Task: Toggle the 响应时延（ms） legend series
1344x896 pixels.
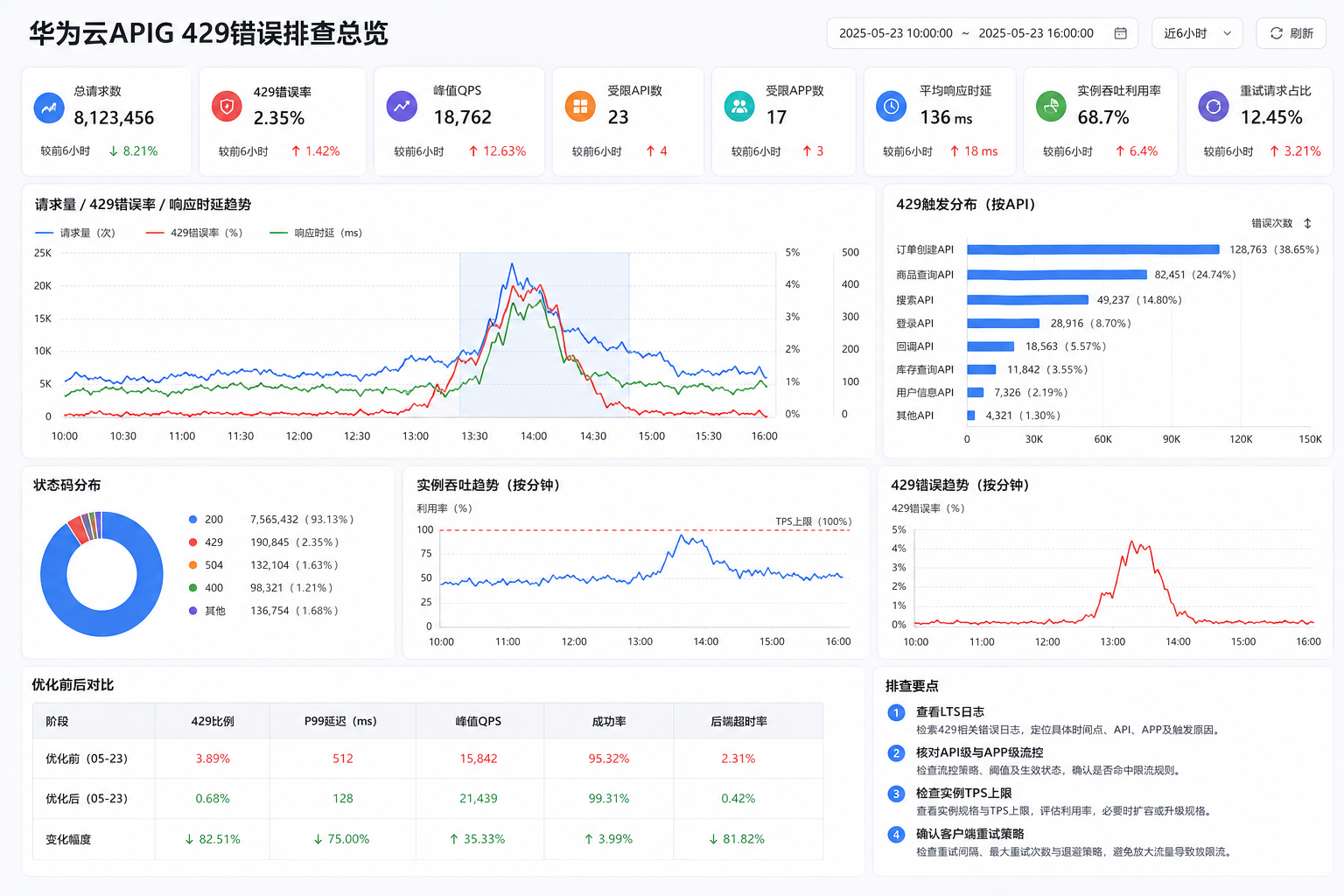Action: pos(316,233)
